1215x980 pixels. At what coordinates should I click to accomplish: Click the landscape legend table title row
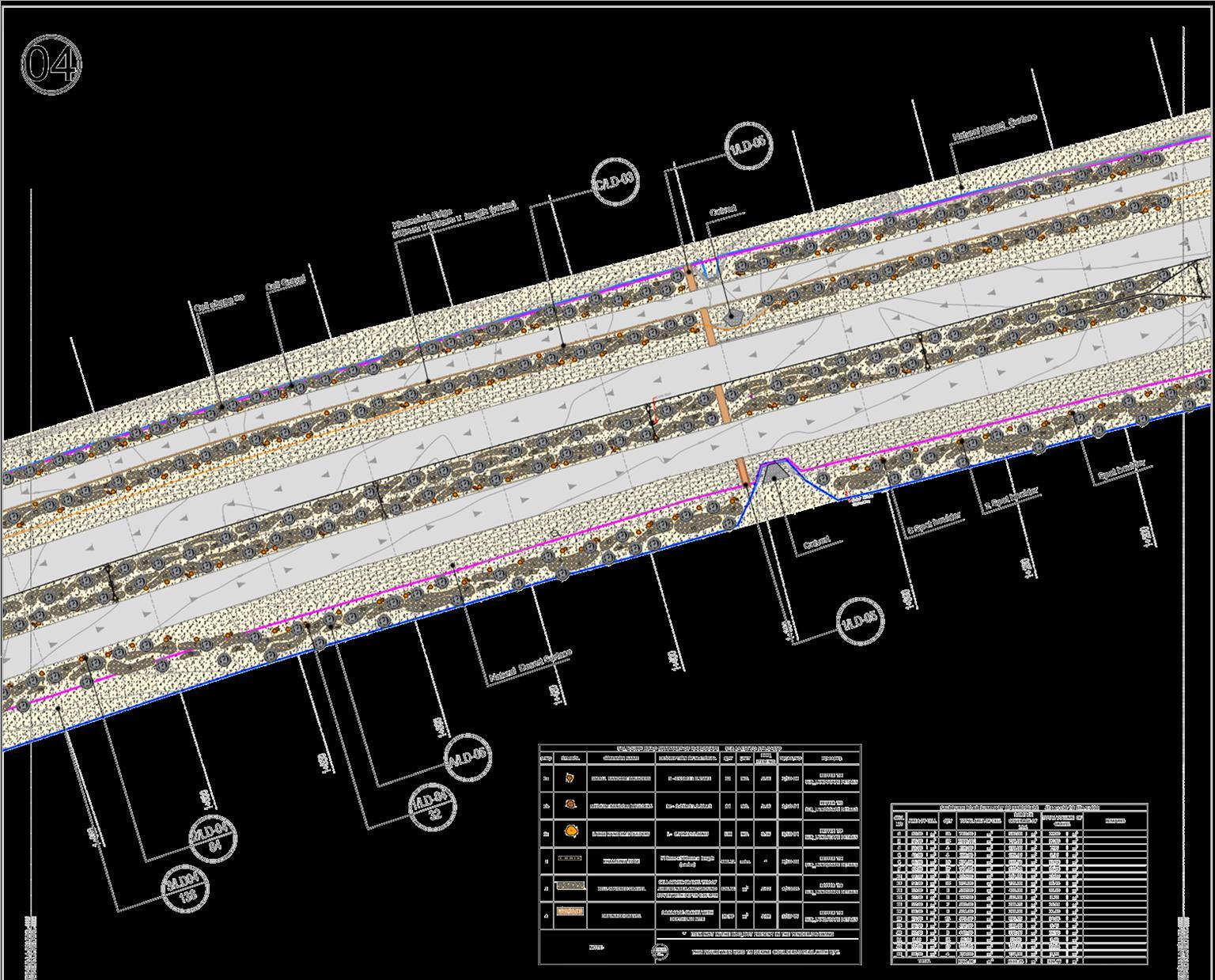coord(700,747)
